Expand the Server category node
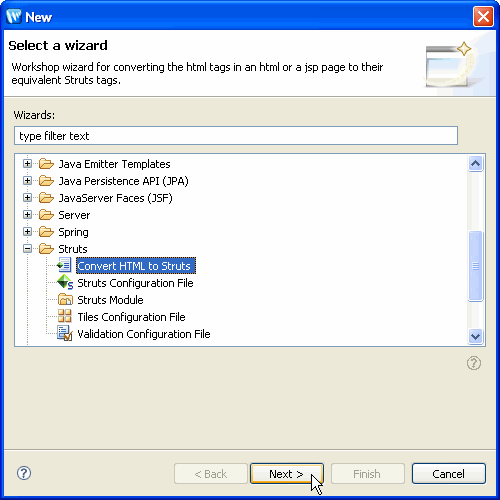The height and width of the screenshot is (500, 500). [x=27, y=215]
